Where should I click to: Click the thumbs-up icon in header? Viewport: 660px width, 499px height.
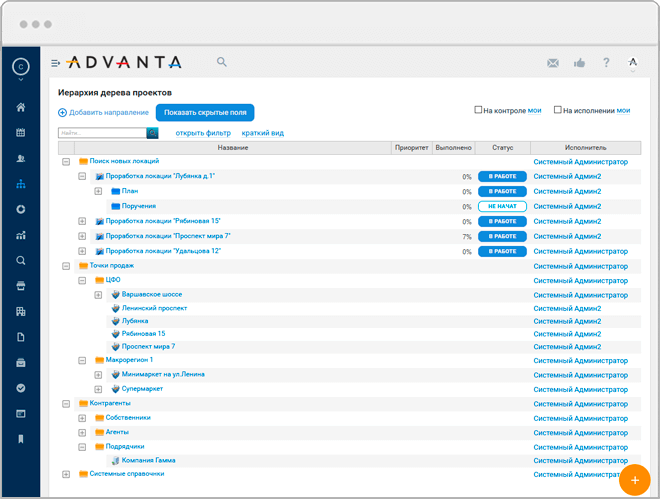point(580,63)
